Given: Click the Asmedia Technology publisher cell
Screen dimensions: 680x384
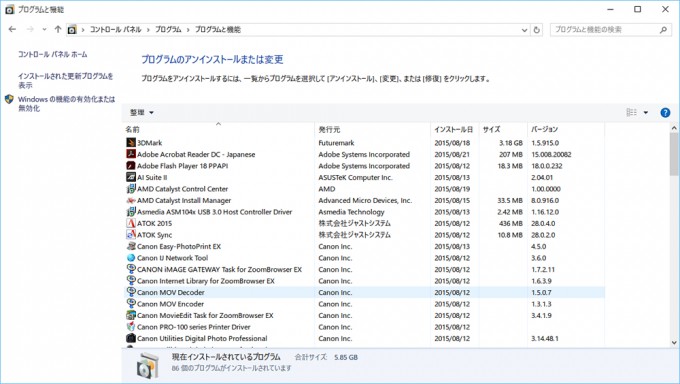Looking at the screenshot, I should 351,212.
